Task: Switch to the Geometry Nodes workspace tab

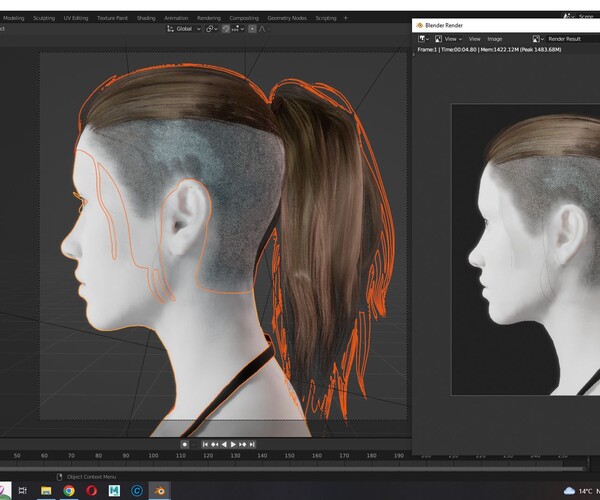Action: [x=287, y=18]
